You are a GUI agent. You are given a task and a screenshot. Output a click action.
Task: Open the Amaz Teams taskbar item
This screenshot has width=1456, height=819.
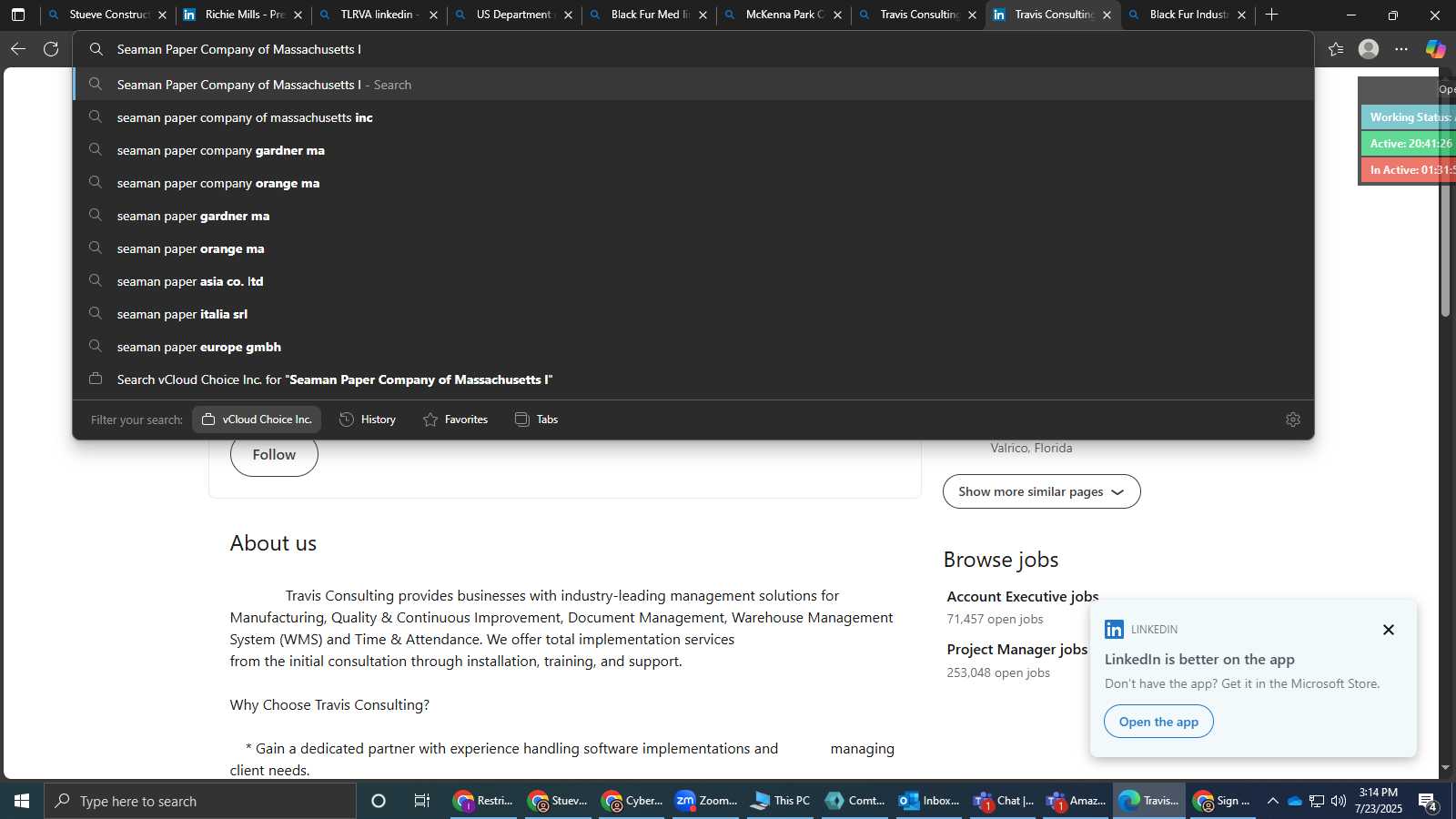coord(1077,801)
